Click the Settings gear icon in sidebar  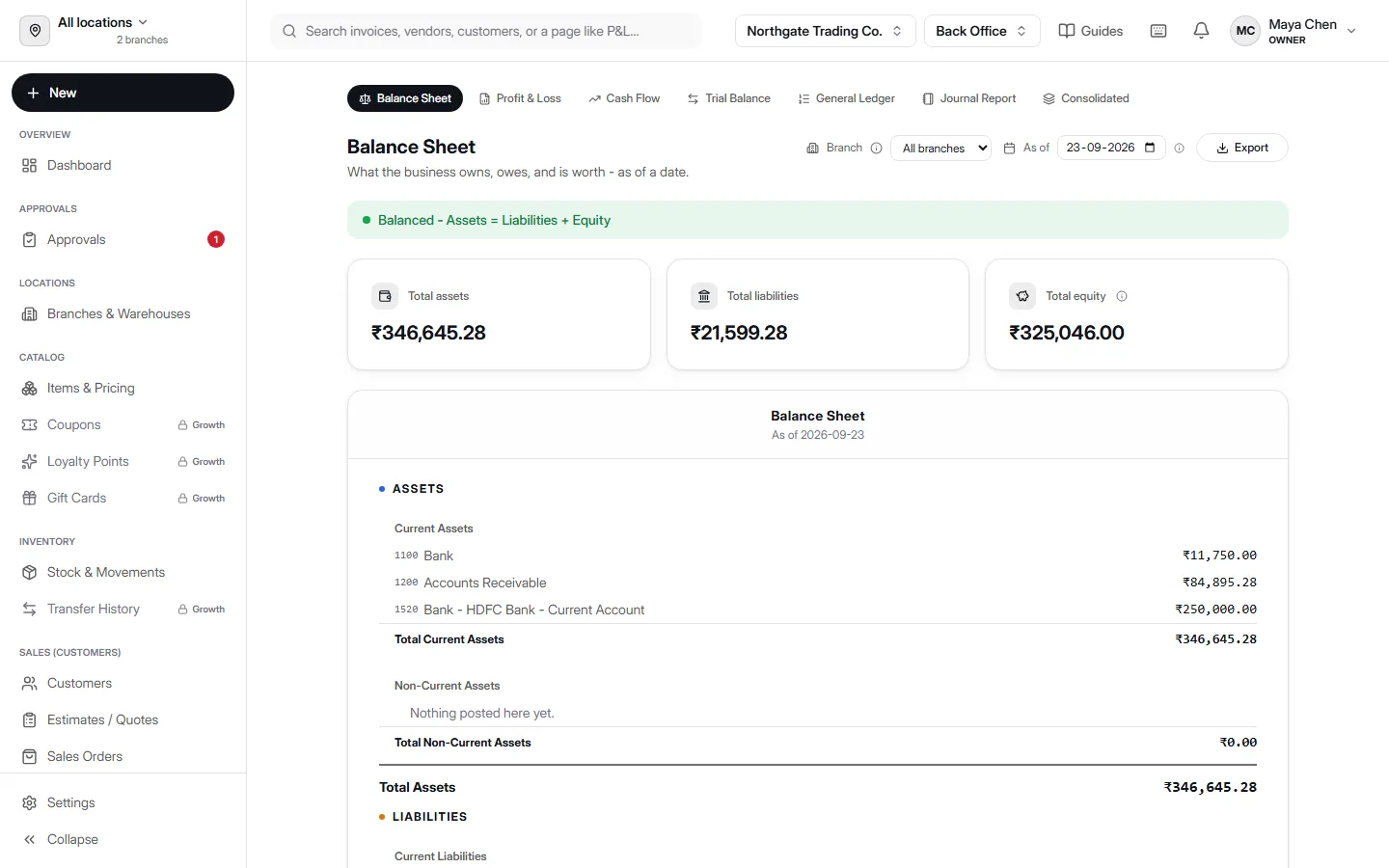click(x=30, y=802)
